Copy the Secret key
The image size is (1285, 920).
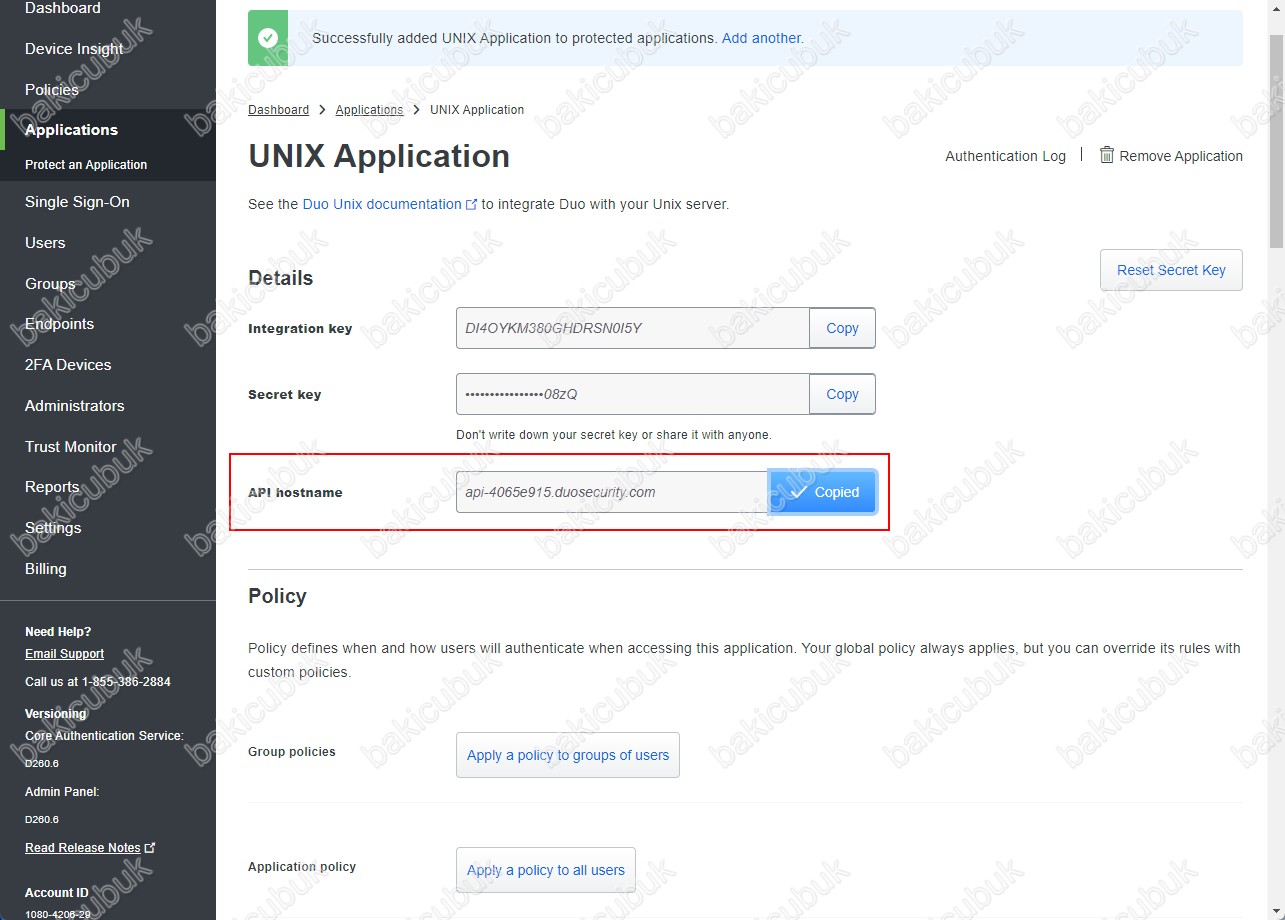(842, 394)
